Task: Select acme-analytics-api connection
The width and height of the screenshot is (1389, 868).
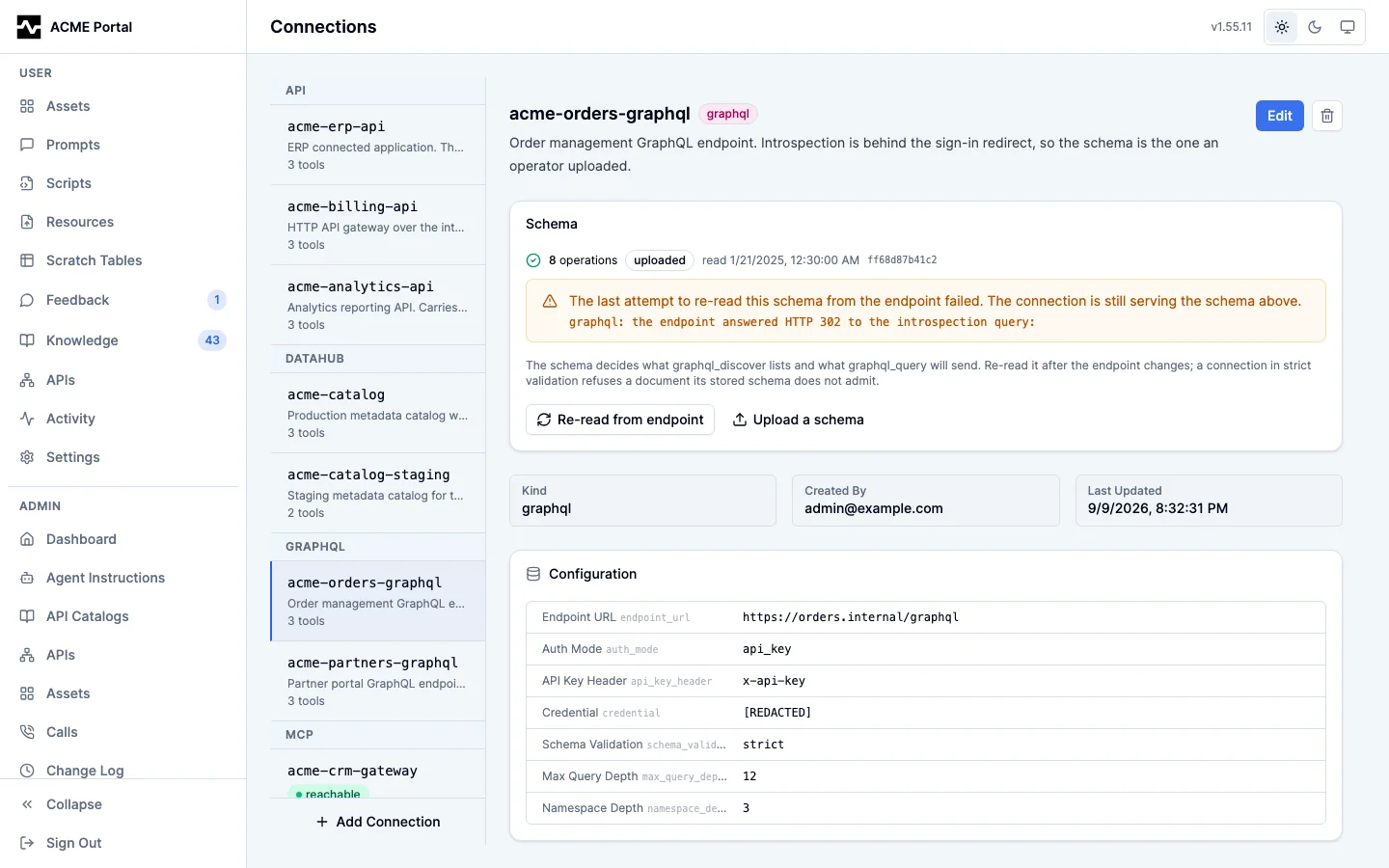Action: [378, 305]
